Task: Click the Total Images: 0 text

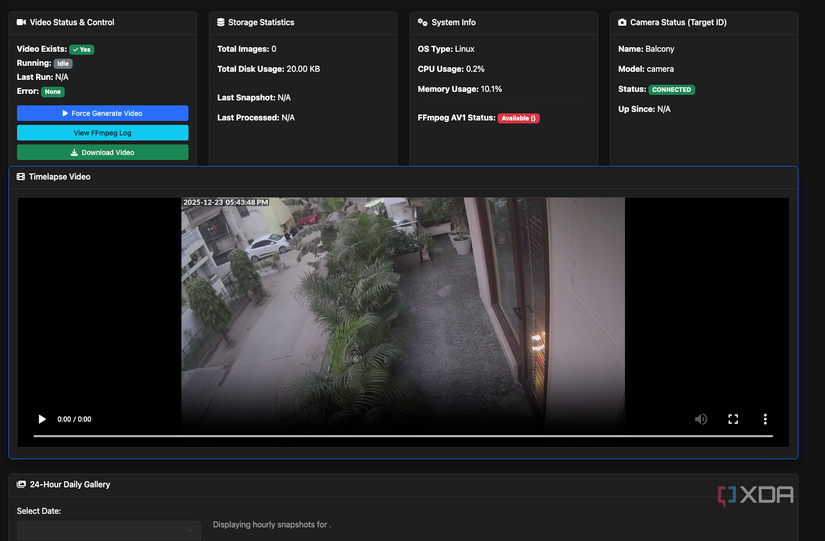Action: pos(247,49)
